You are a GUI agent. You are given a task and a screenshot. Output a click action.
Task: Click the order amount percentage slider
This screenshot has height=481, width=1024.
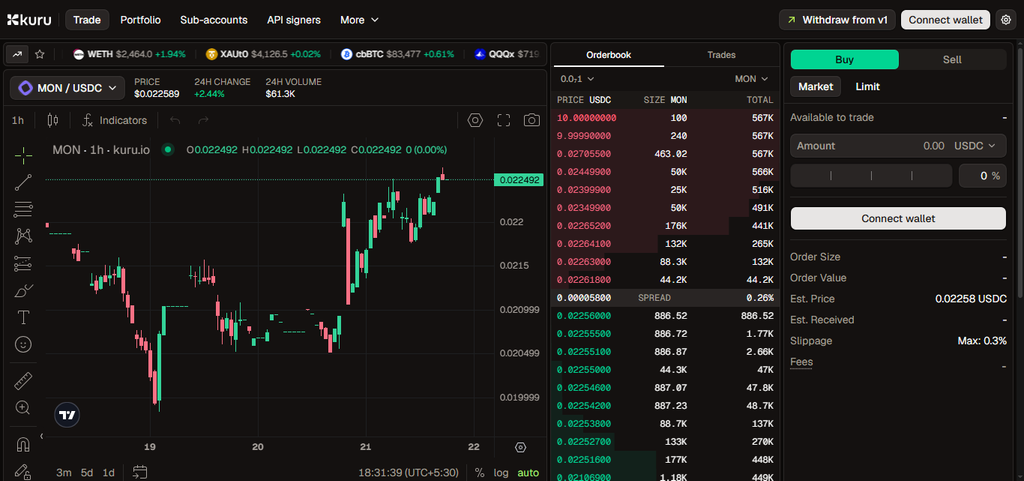871,176
